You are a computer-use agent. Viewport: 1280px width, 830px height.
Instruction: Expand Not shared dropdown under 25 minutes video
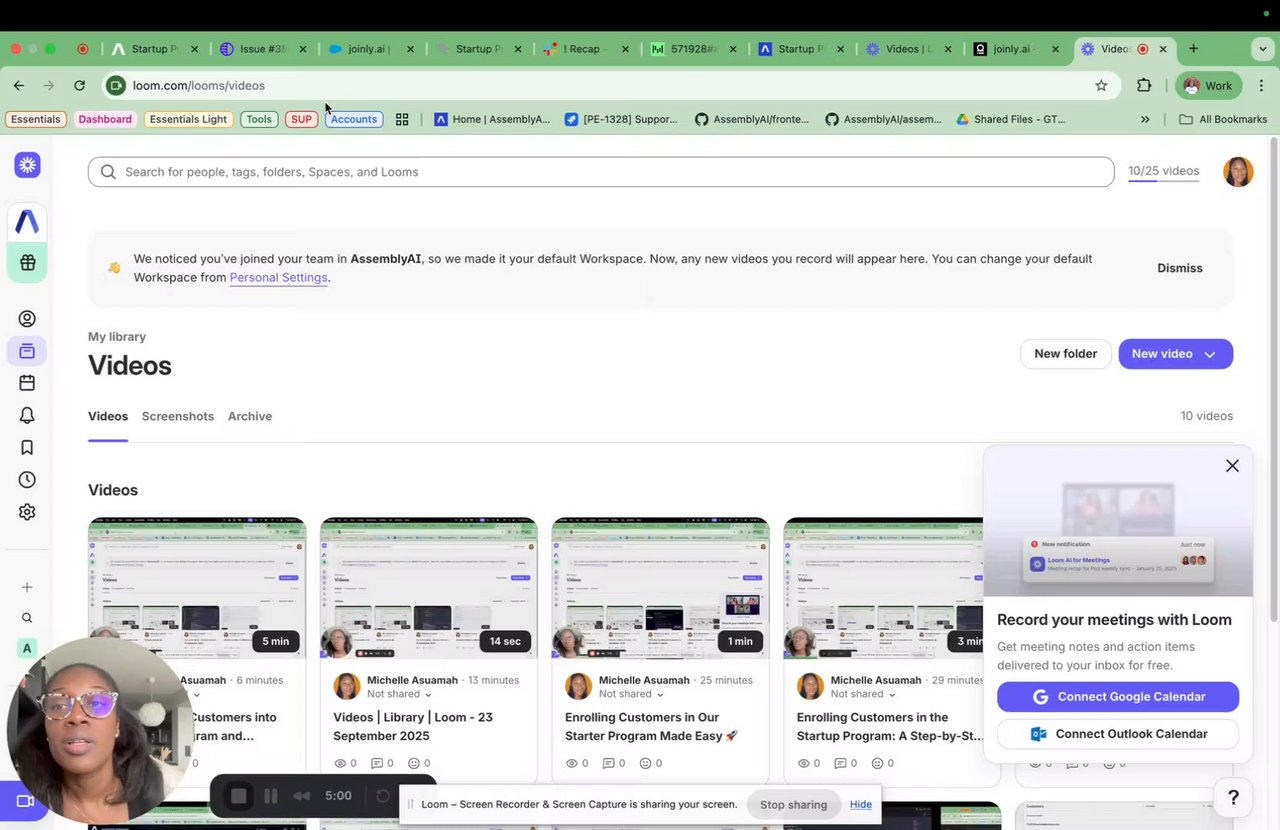[x=630, y=694]
